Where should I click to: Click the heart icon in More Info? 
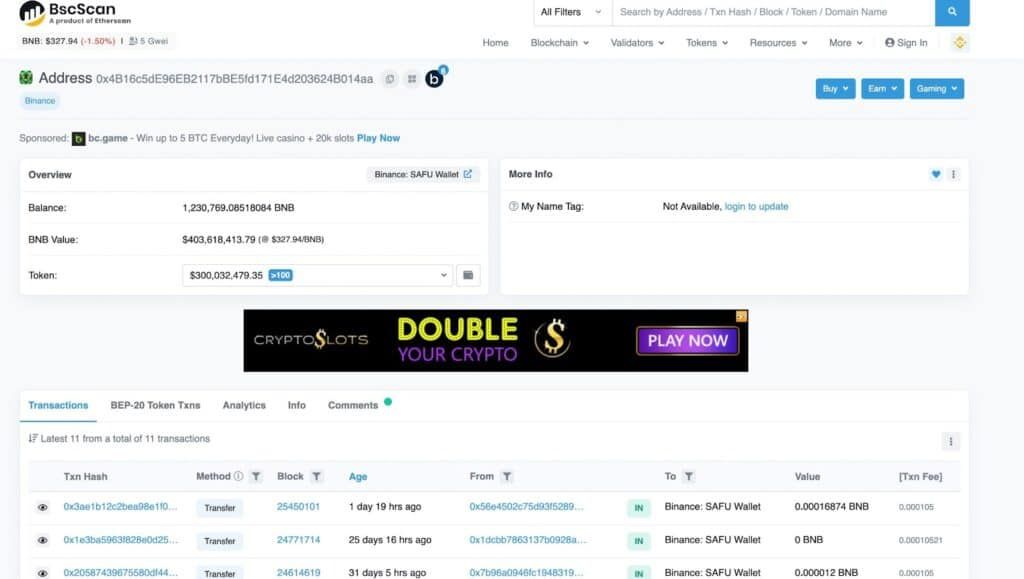click(936, 174)
